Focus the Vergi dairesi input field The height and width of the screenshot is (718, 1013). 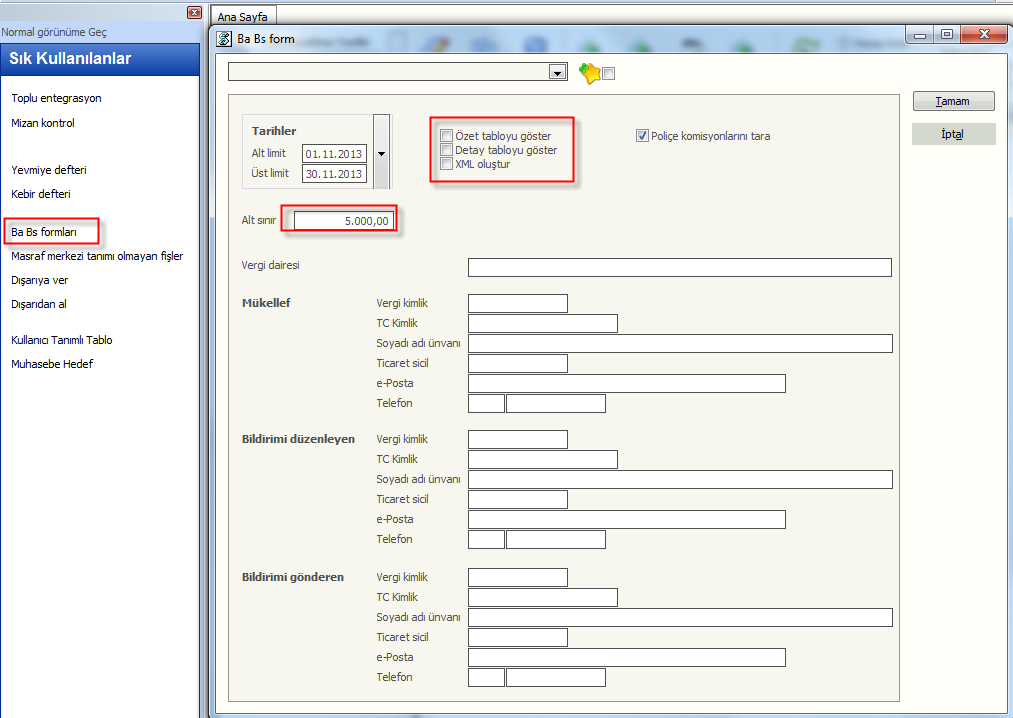coord(679,267)
